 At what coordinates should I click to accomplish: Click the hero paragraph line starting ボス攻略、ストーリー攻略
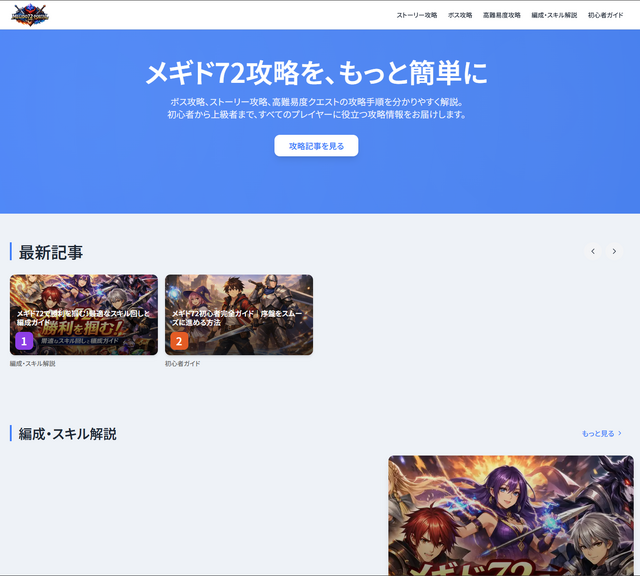tap(316, 102)
